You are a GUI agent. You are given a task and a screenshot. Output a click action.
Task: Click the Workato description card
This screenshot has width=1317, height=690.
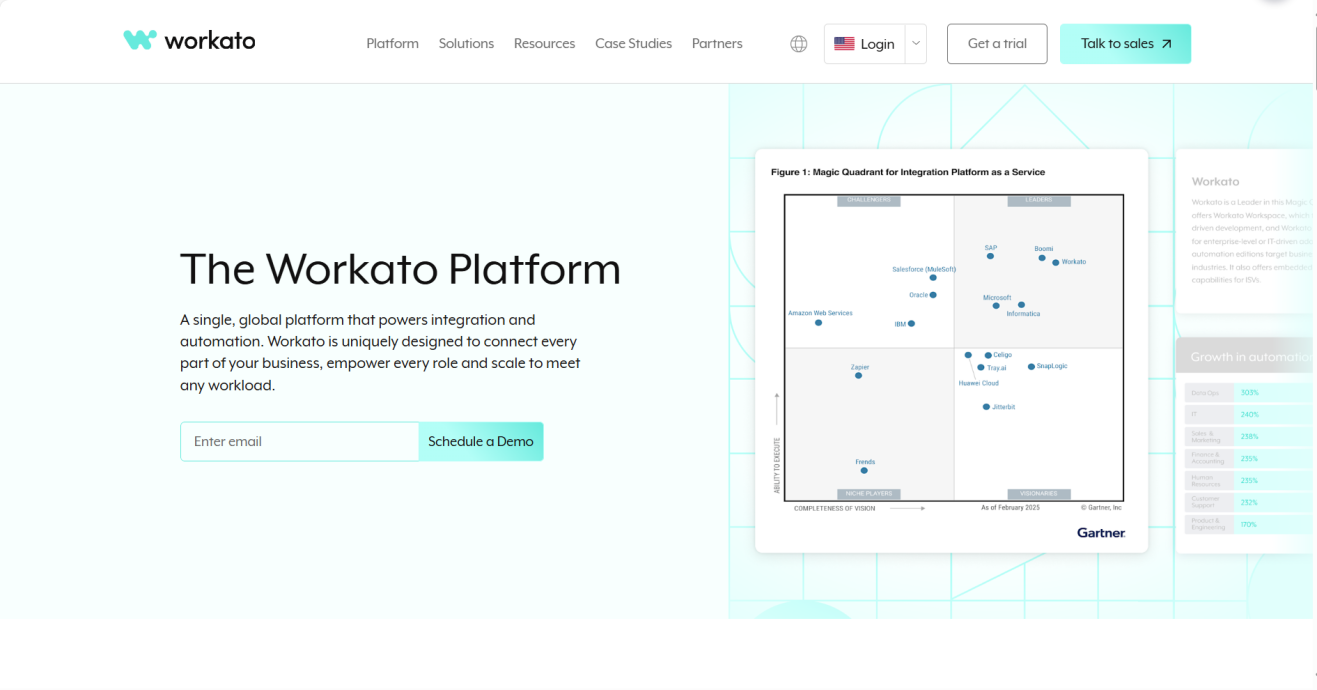click(x=1245, y=231)
